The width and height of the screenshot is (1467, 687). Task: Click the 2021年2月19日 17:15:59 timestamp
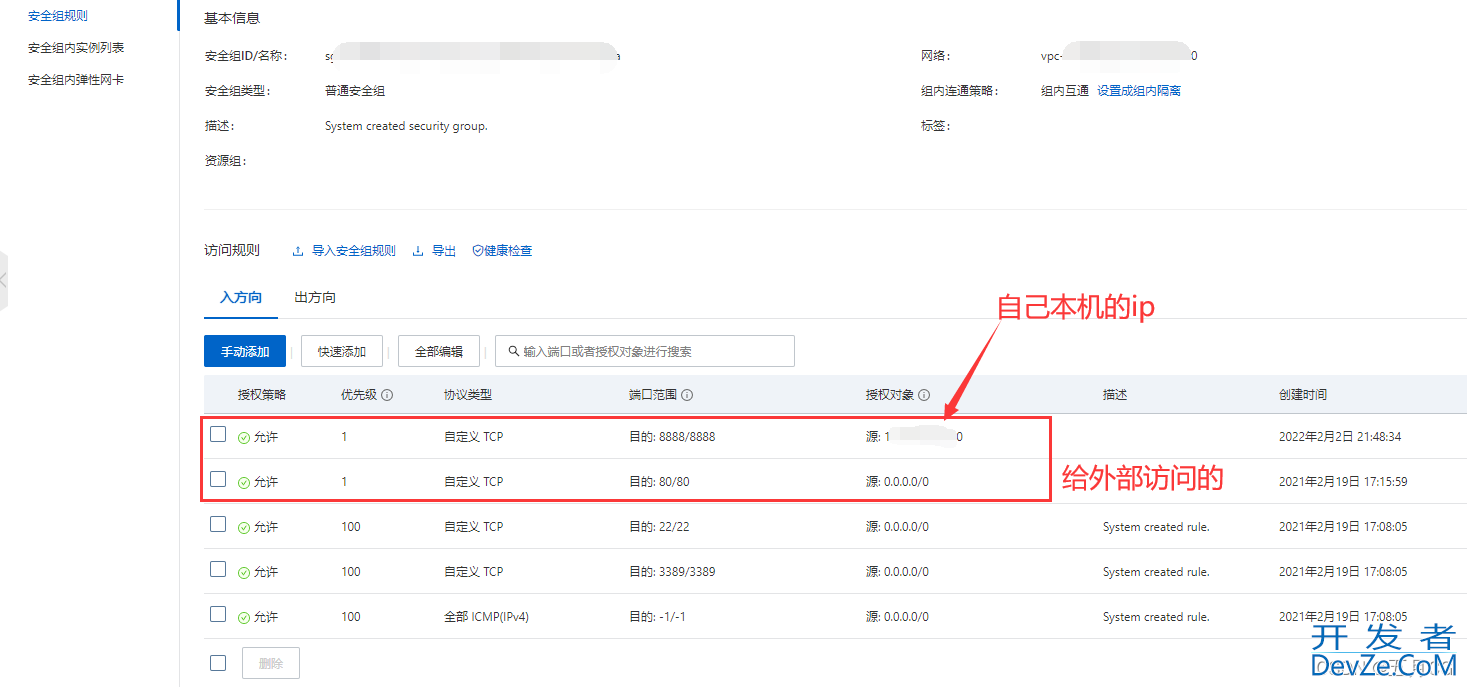tap(1343, 482)
